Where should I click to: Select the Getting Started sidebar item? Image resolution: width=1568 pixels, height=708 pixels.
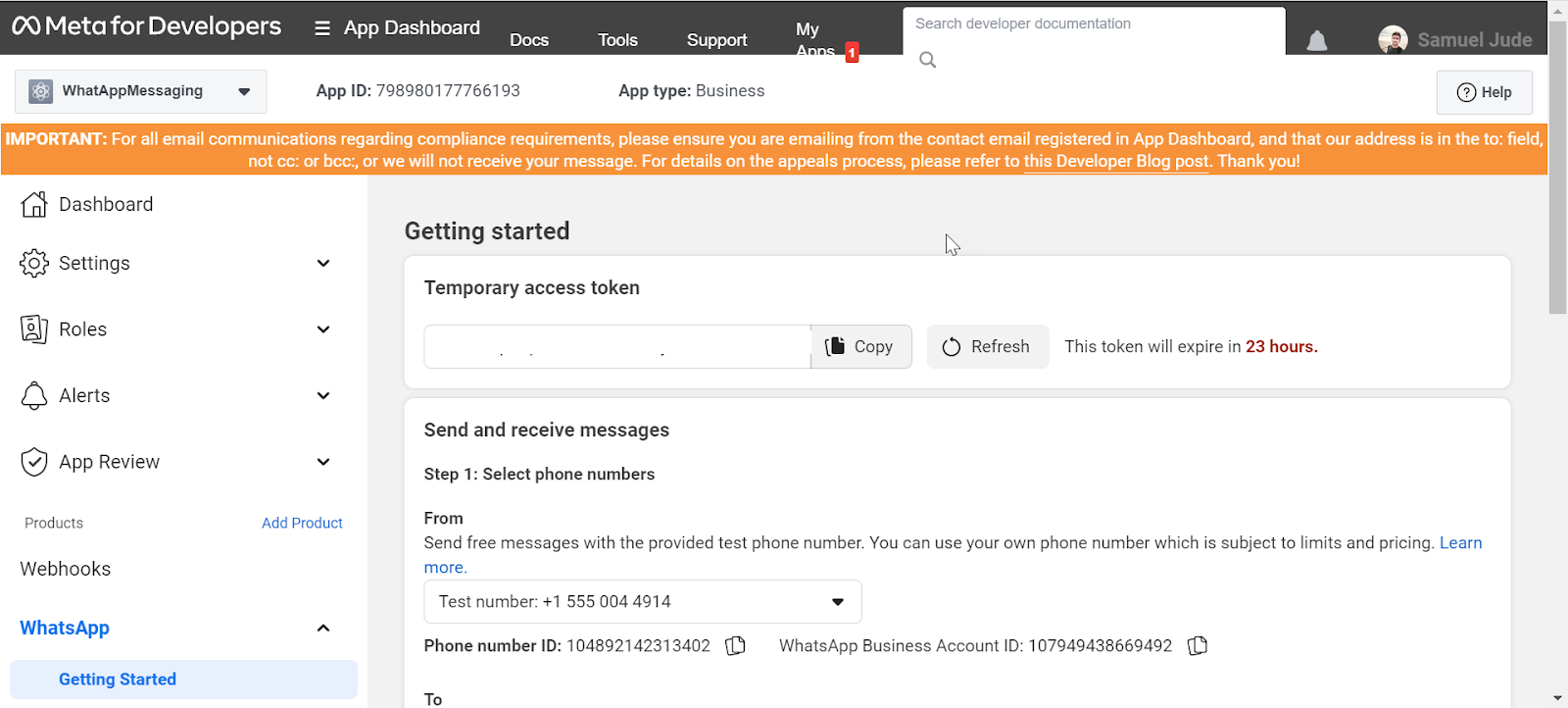183,680
